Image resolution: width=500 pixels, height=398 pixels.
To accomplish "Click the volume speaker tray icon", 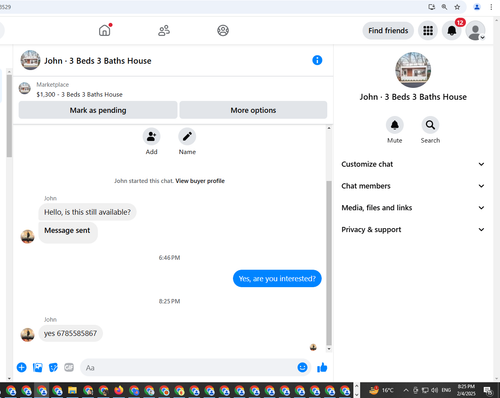I will 434,390.
